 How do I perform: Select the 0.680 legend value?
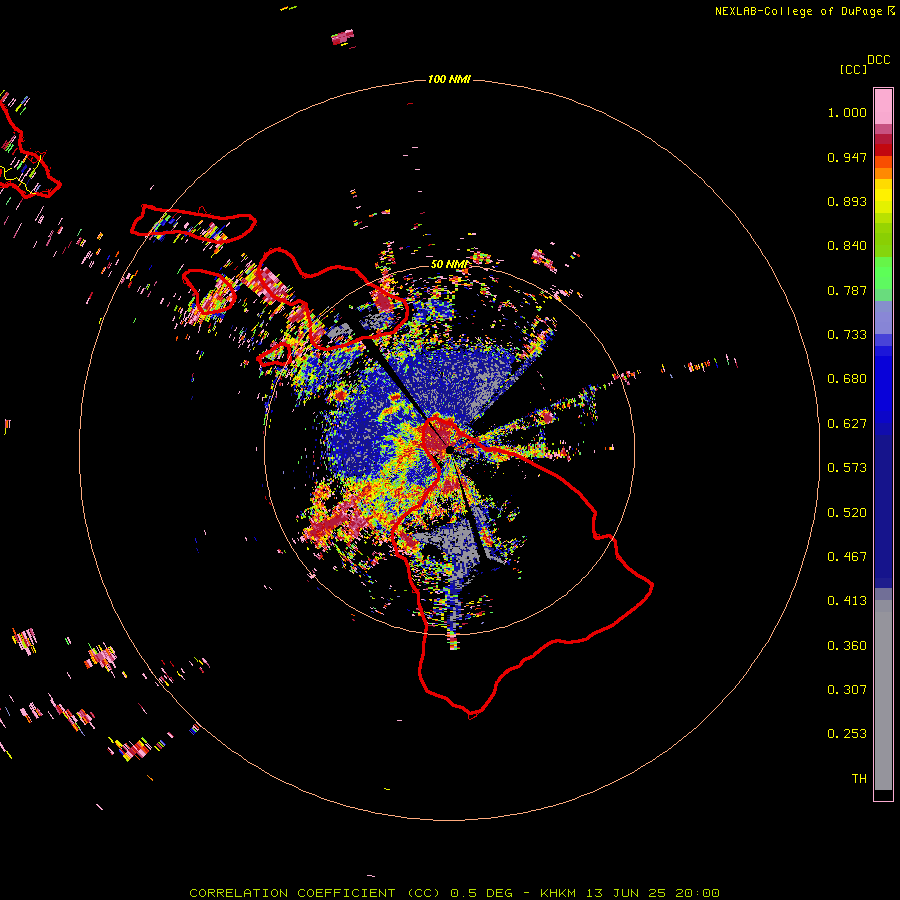(847, 379)
